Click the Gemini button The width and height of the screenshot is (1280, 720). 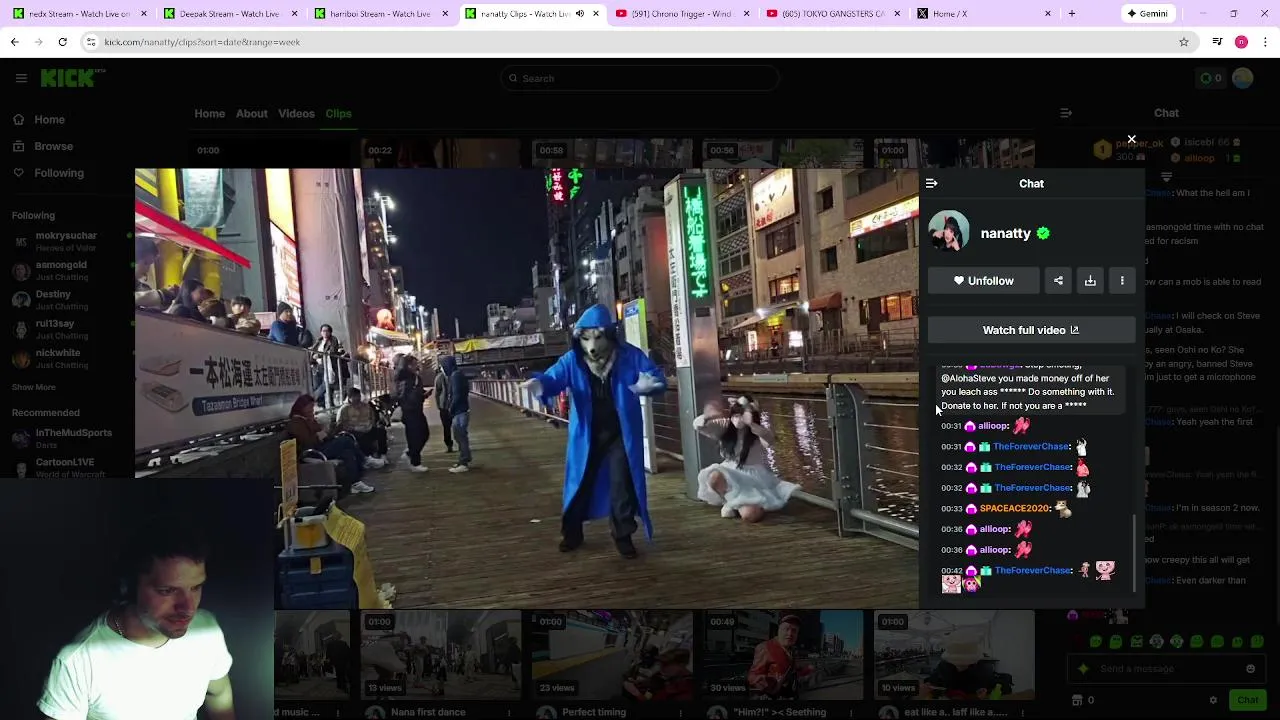click(1146, 14)
